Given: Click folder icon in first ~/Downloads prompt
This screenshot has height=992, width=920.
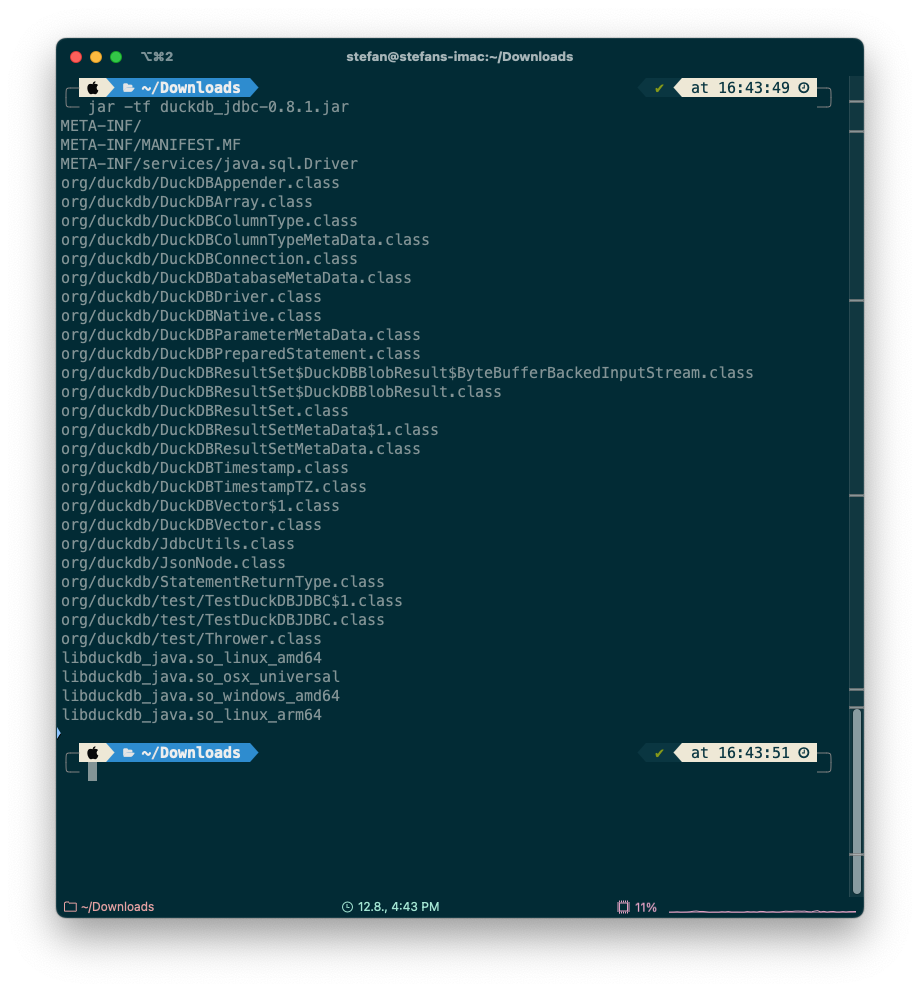Looking at the screenshot, I should (x=128, y=87).
